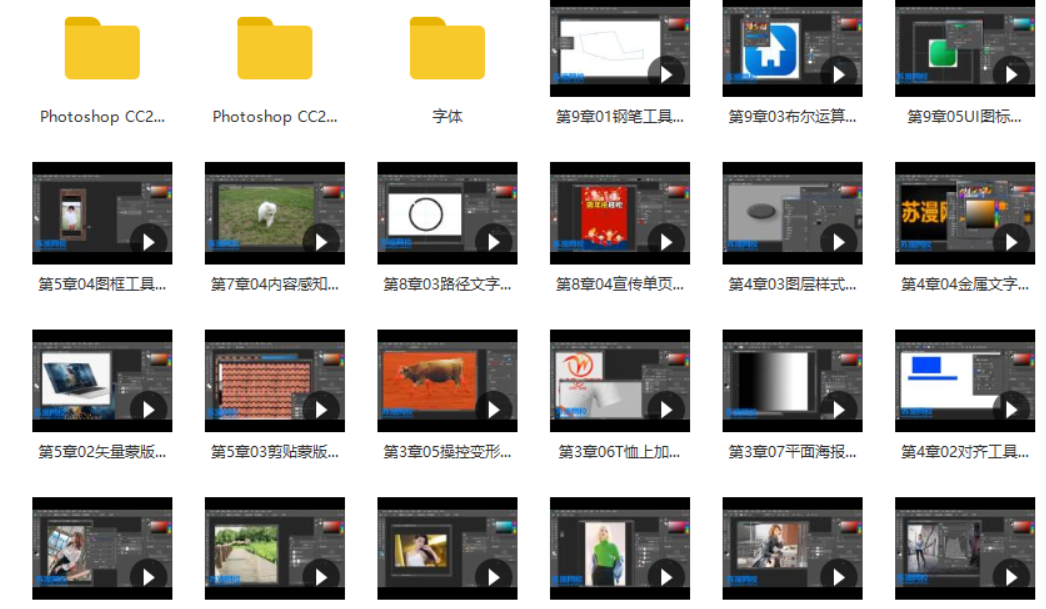
Task: Open 第5章04图框工具 thumbnail with child photo
Action: (x=102, y=213)
